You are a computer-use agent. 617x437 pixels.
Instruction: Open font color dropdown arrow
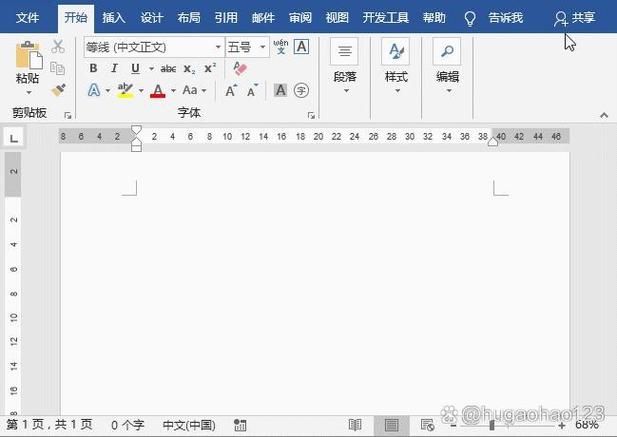pos(173,91)
